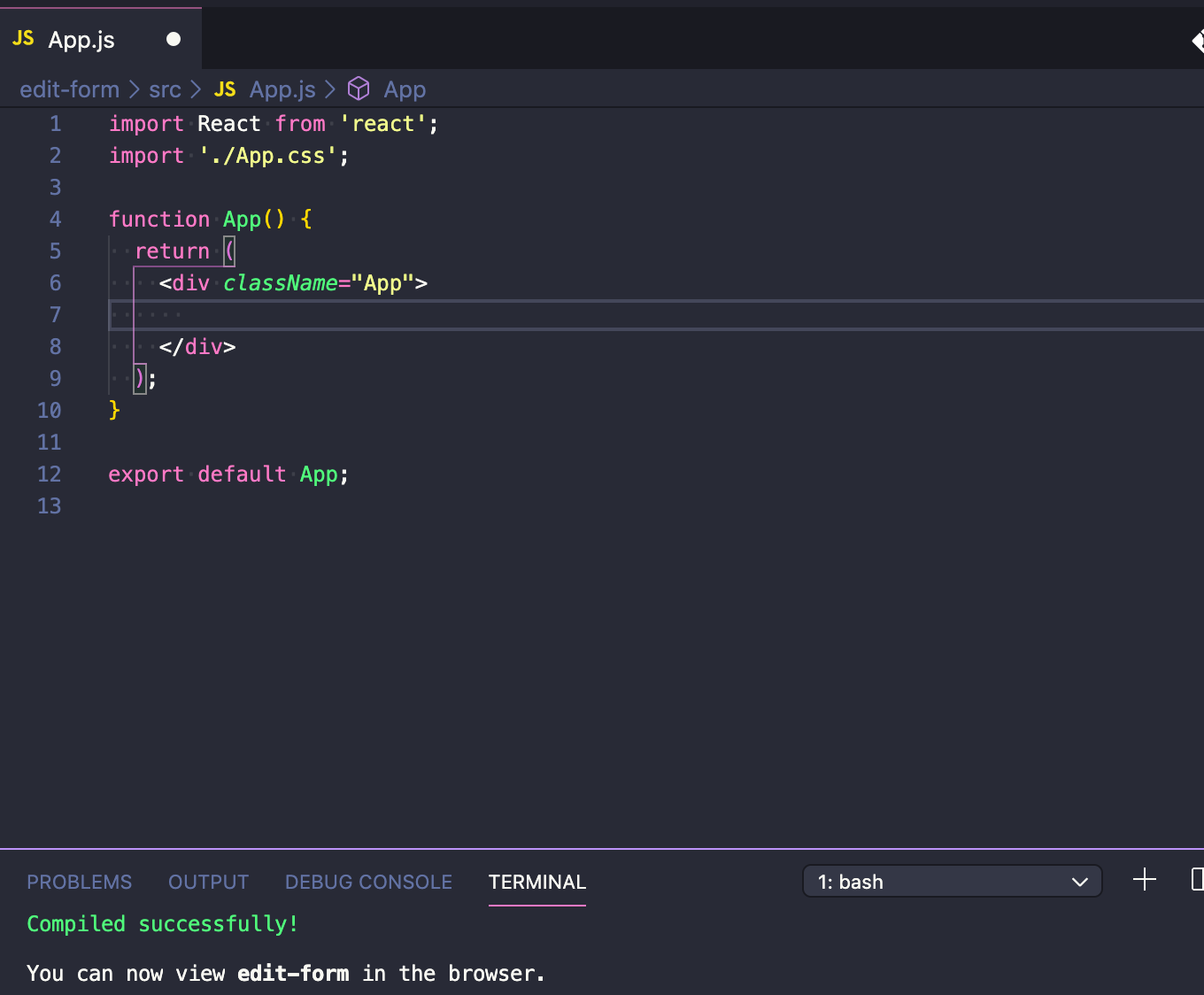Click the closing '</div>' tag on line 8
The image size is (1204, 995).
click(197, 347)
